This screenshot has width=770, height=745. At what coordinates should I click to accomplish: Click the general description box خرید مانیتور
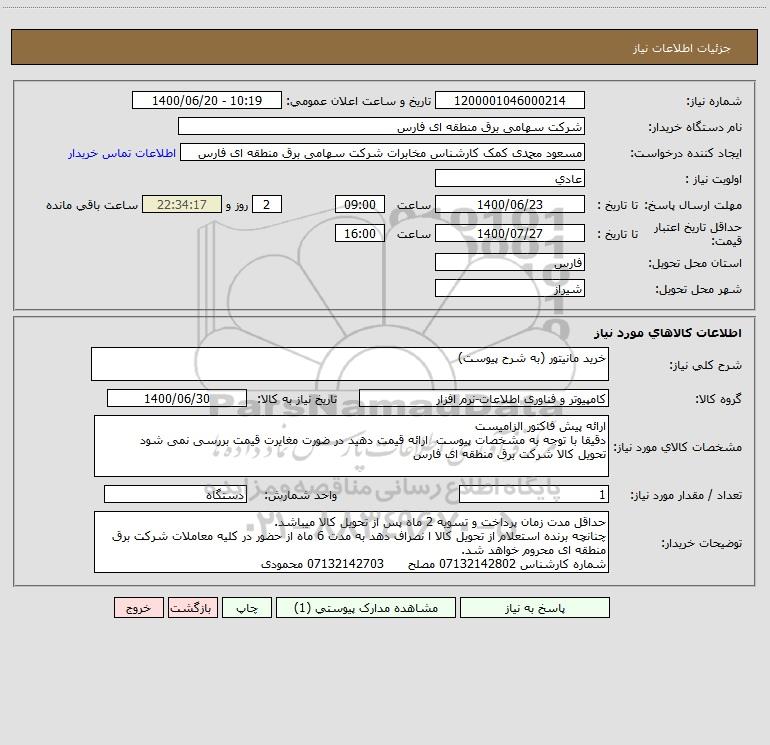[350, 364]
